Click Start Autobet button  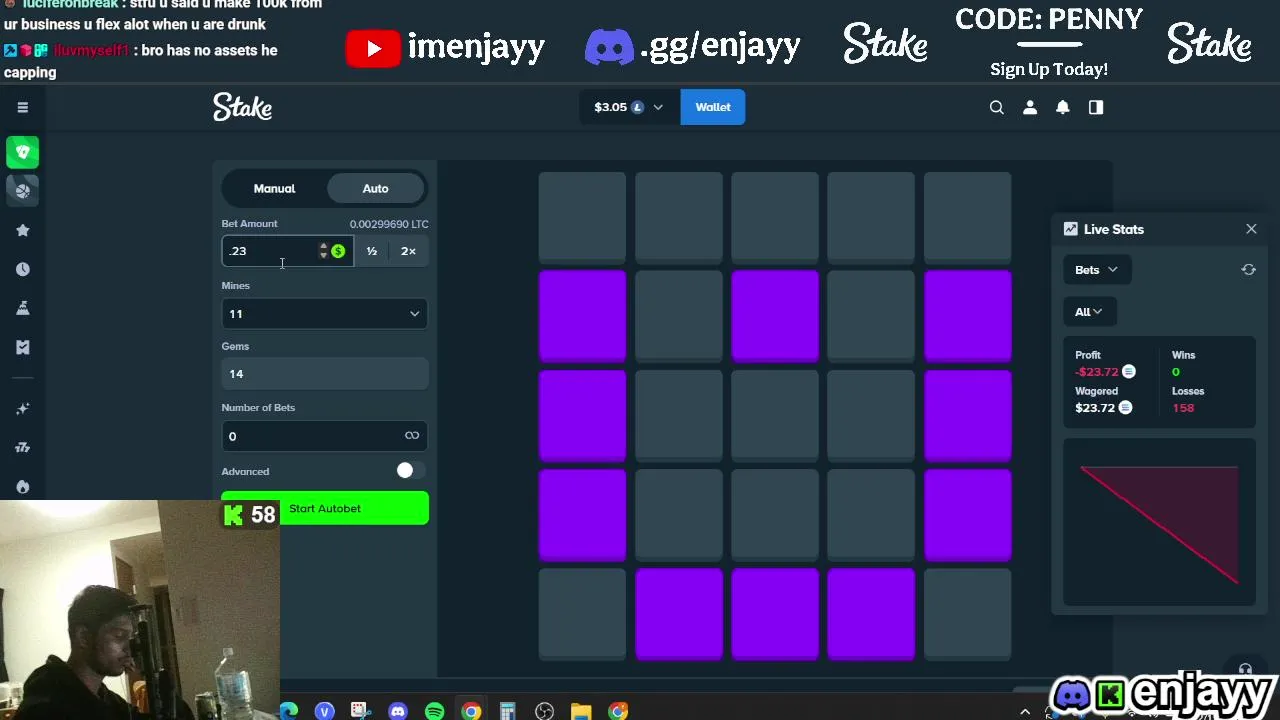pos(325,508)
